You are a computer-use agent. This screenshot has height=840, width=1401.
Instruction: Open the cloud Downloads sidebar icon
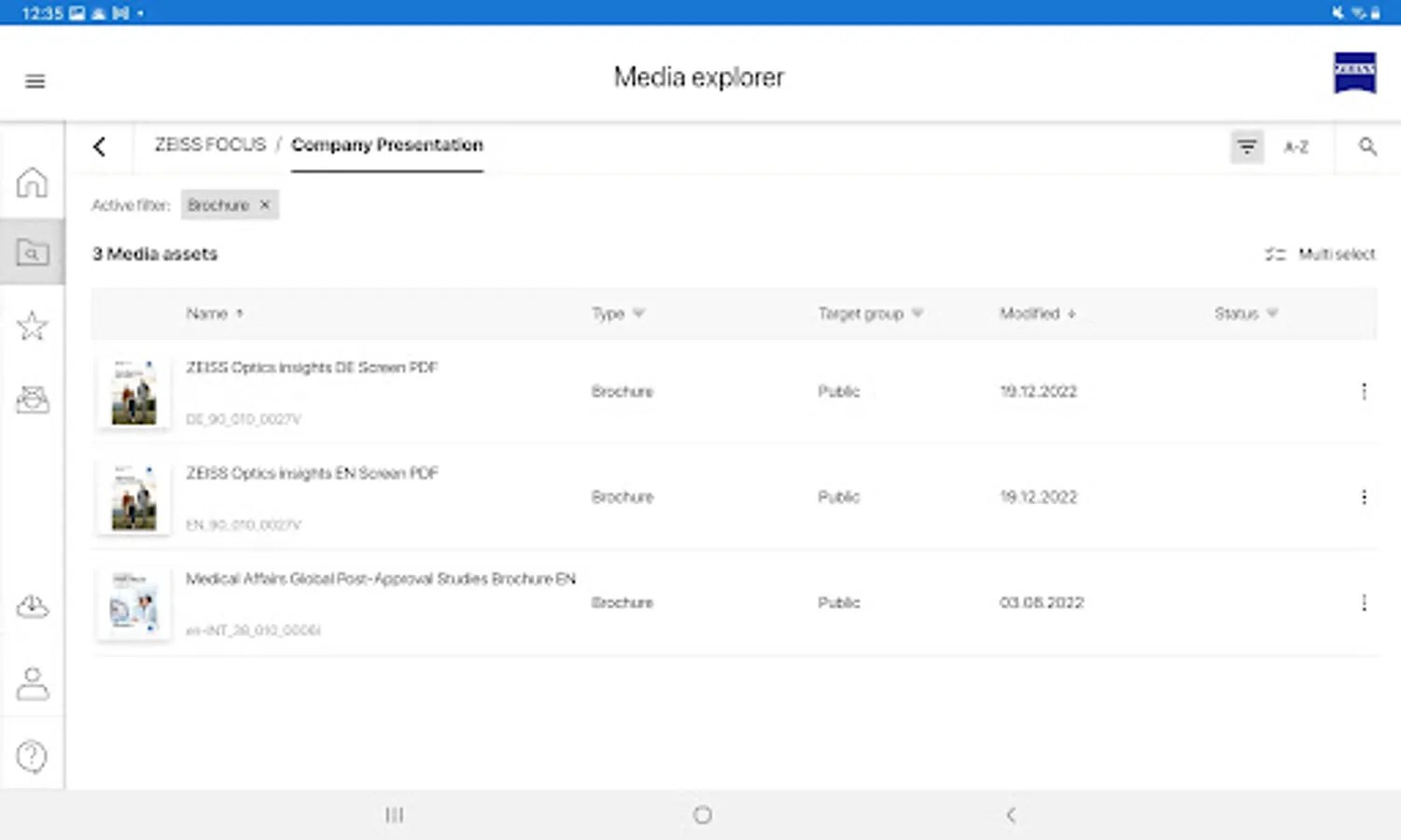coord(32,607)
